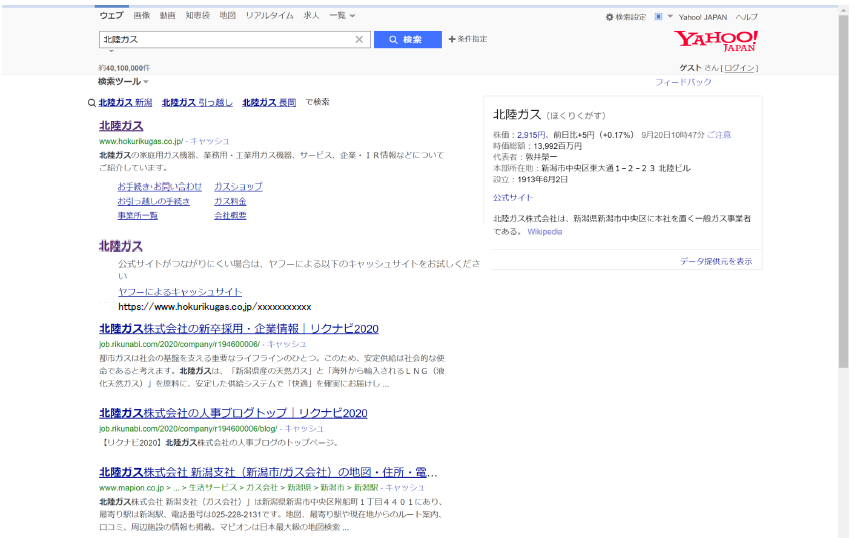This screenshot has height=538, width=855.
Task: Click inside the 北陸ガス search input field
Action: (x=225, y=40)
